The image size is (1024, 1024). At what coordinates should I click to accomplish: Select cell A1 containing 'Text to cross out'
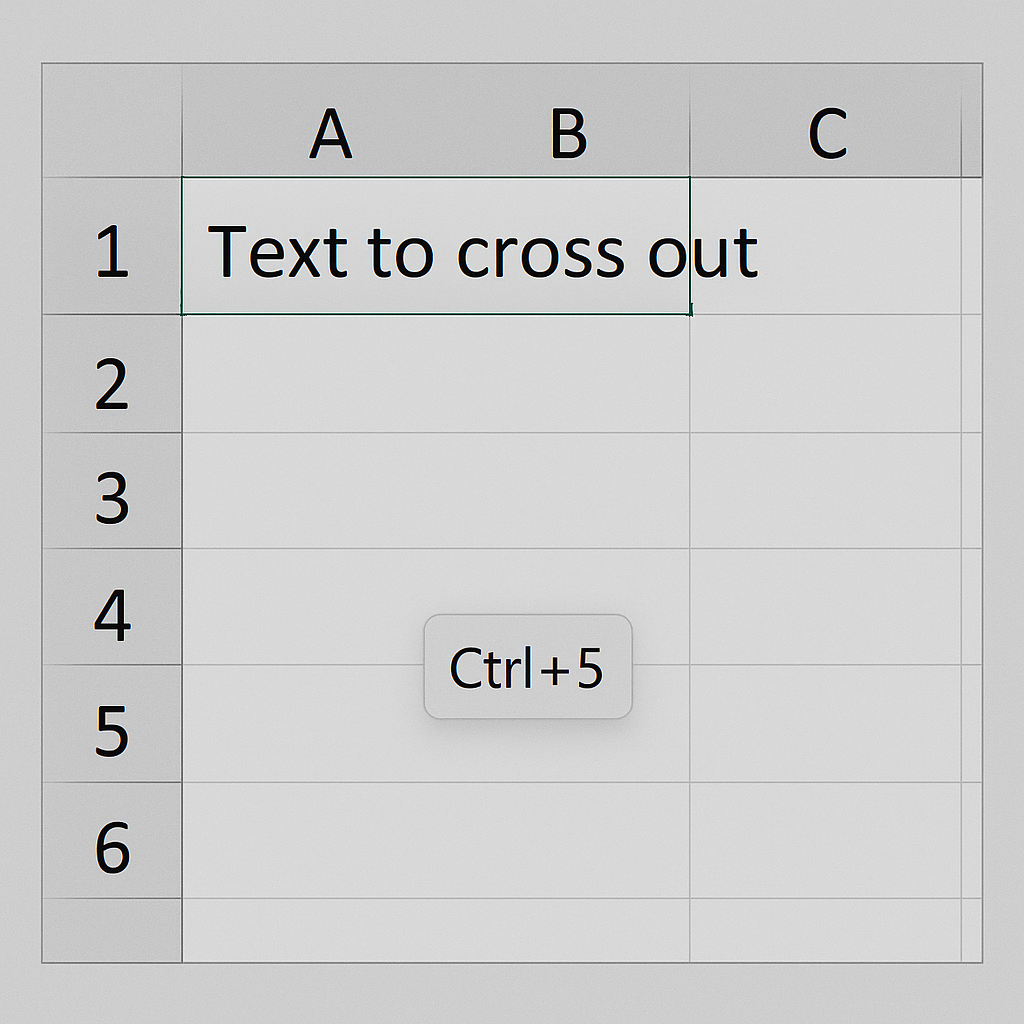435,247
